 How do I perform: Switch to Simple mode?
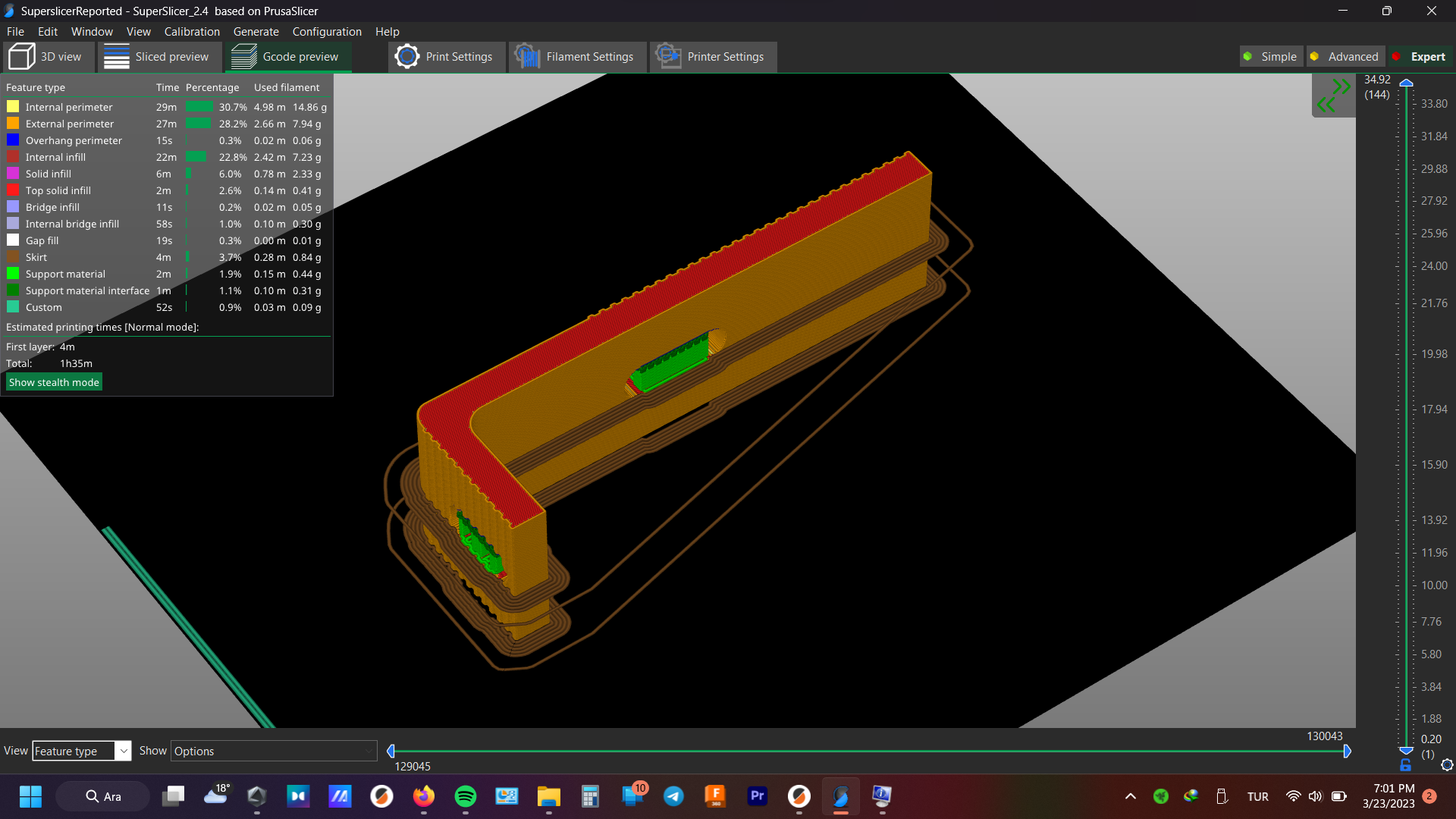1270,57
